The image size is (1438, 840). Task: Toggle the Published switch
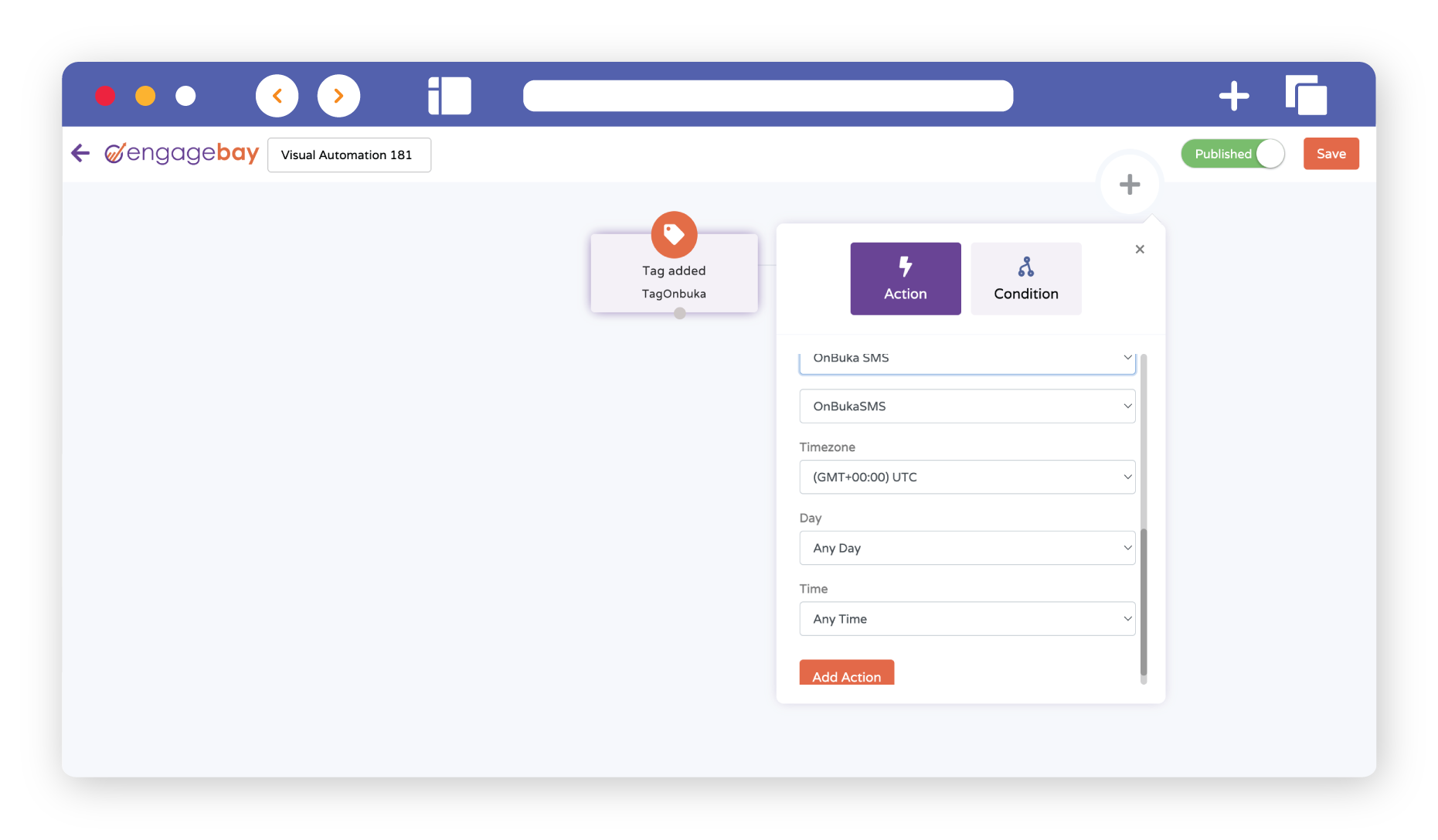coord(1232,154)
